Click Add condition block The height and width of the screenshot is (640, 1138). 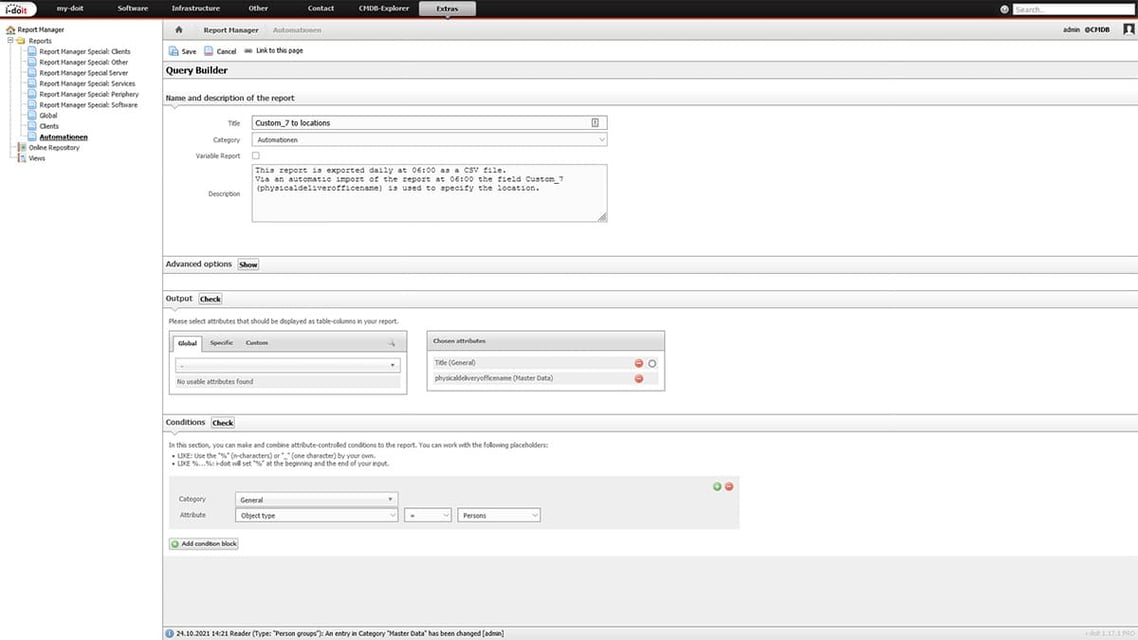click(x=204, y=543)
